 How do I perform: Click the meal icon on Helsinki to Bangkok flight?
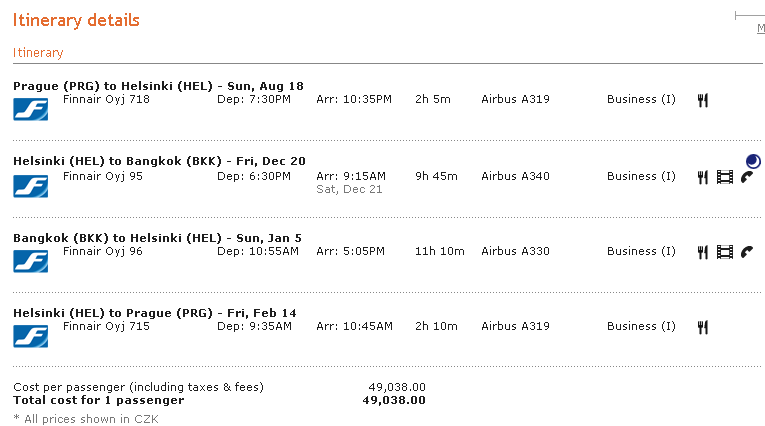(703, 177)
